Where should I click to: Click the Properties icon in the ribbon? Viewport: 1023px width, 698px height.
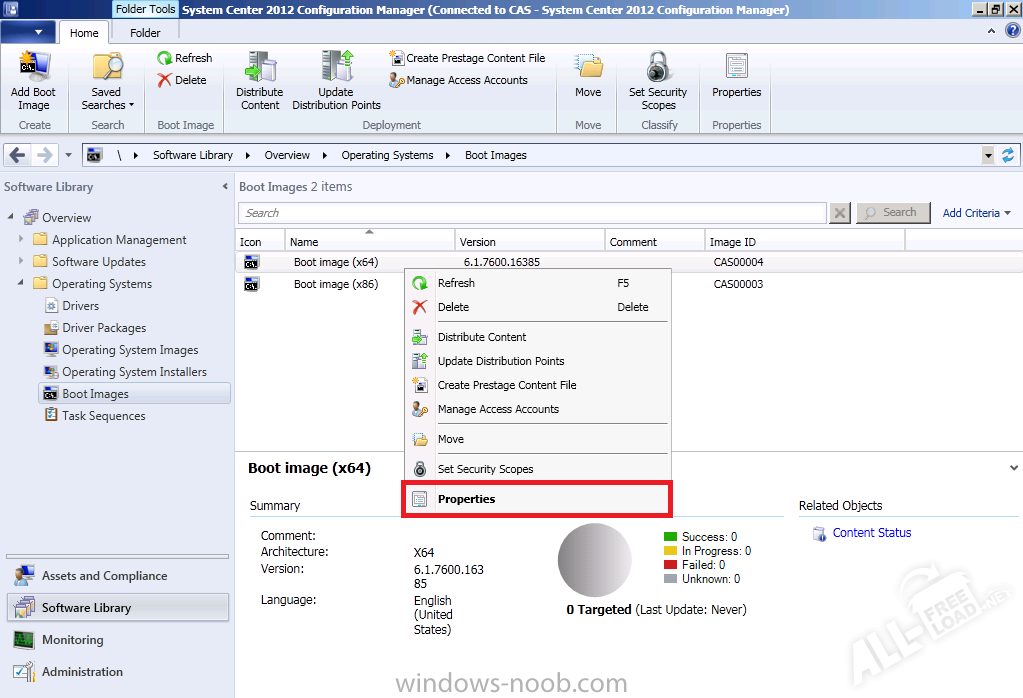736,75
